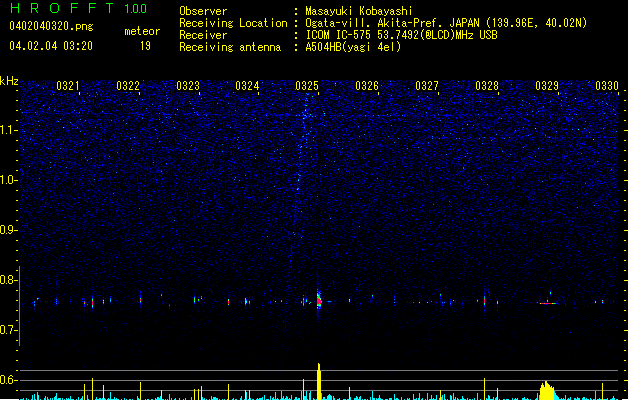Click the meteor label
The image size is (629, 400).
pos(142,31)
